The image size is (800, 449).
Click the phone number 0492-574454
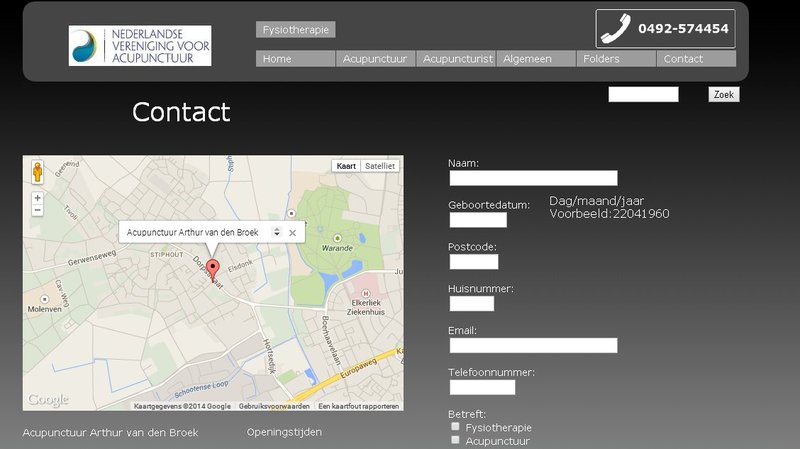[x=683, y=29]
